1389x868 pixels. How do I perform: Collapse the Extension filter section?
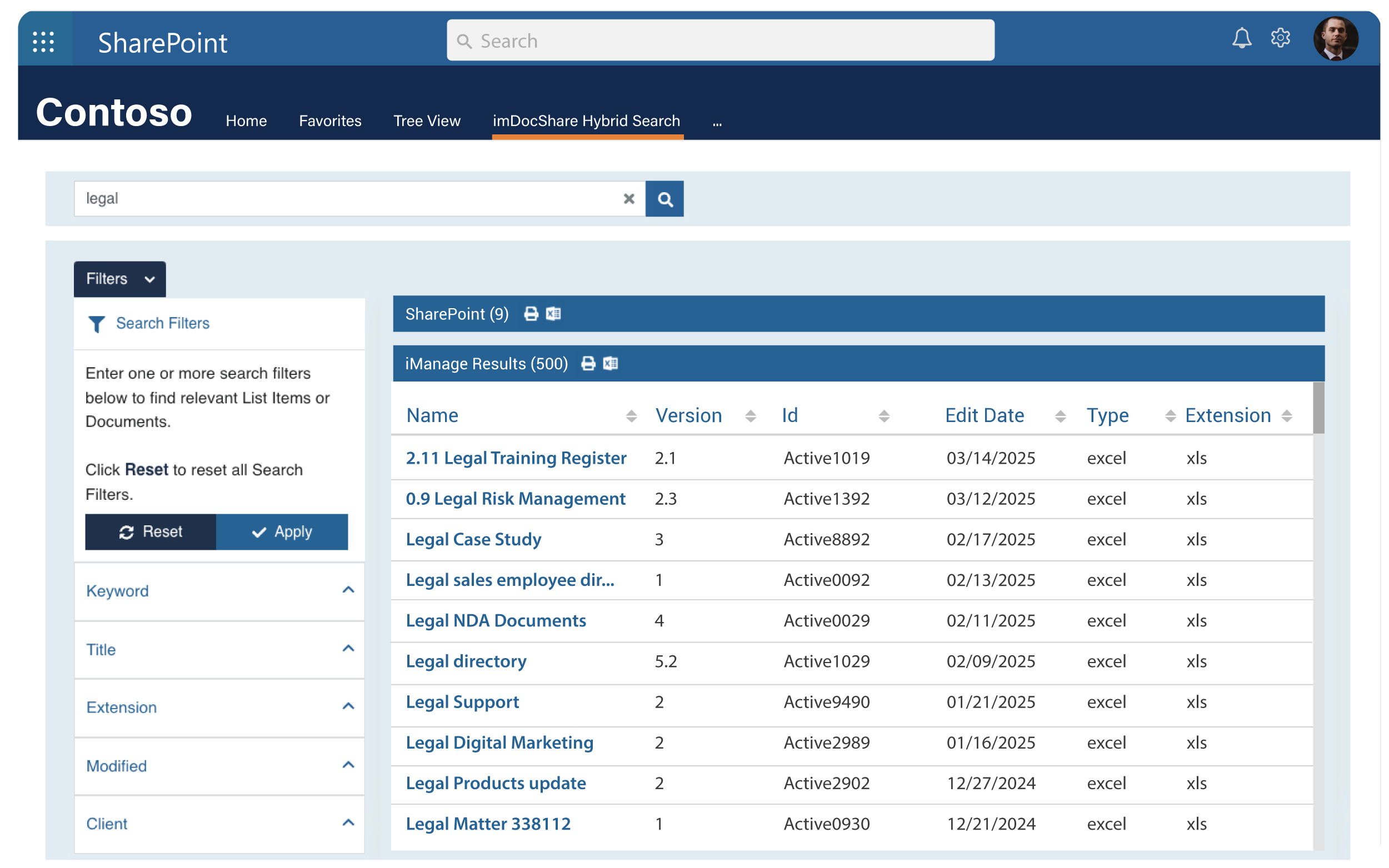(348, 707)
